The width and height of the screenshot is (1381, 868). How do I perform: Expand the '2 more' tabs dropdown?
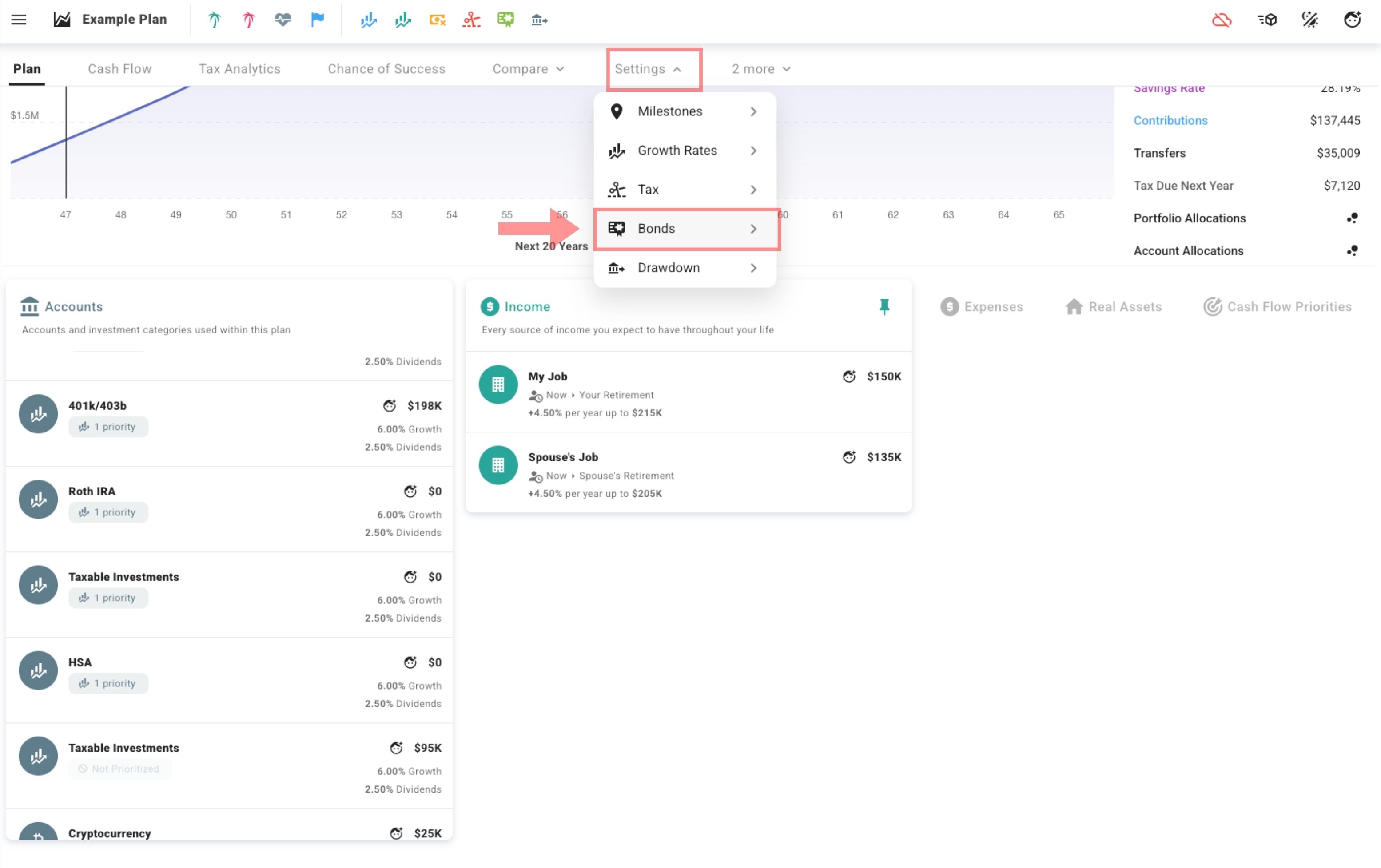click(761, 69)
